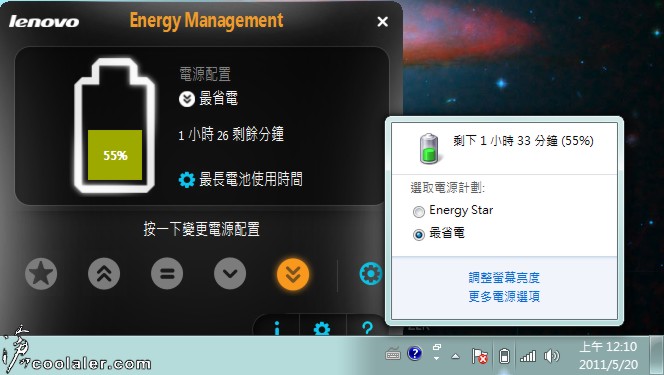The image size is (664, 375).
Task: Click the 調整螢幕亮度 link
Action: click(x=504, y=278)
